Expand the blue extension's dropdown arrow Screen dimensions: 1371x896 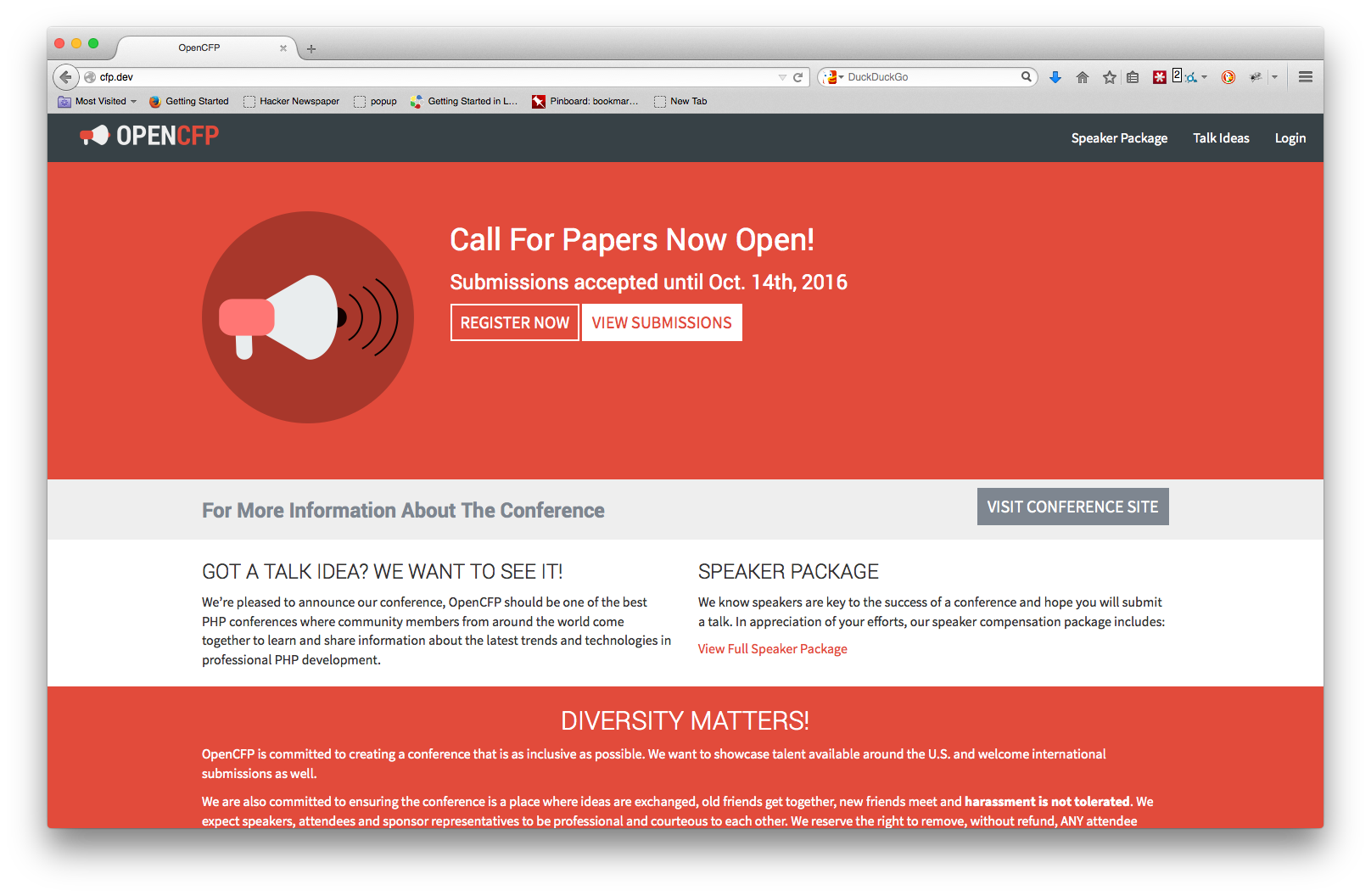[x=1204, y=77]
